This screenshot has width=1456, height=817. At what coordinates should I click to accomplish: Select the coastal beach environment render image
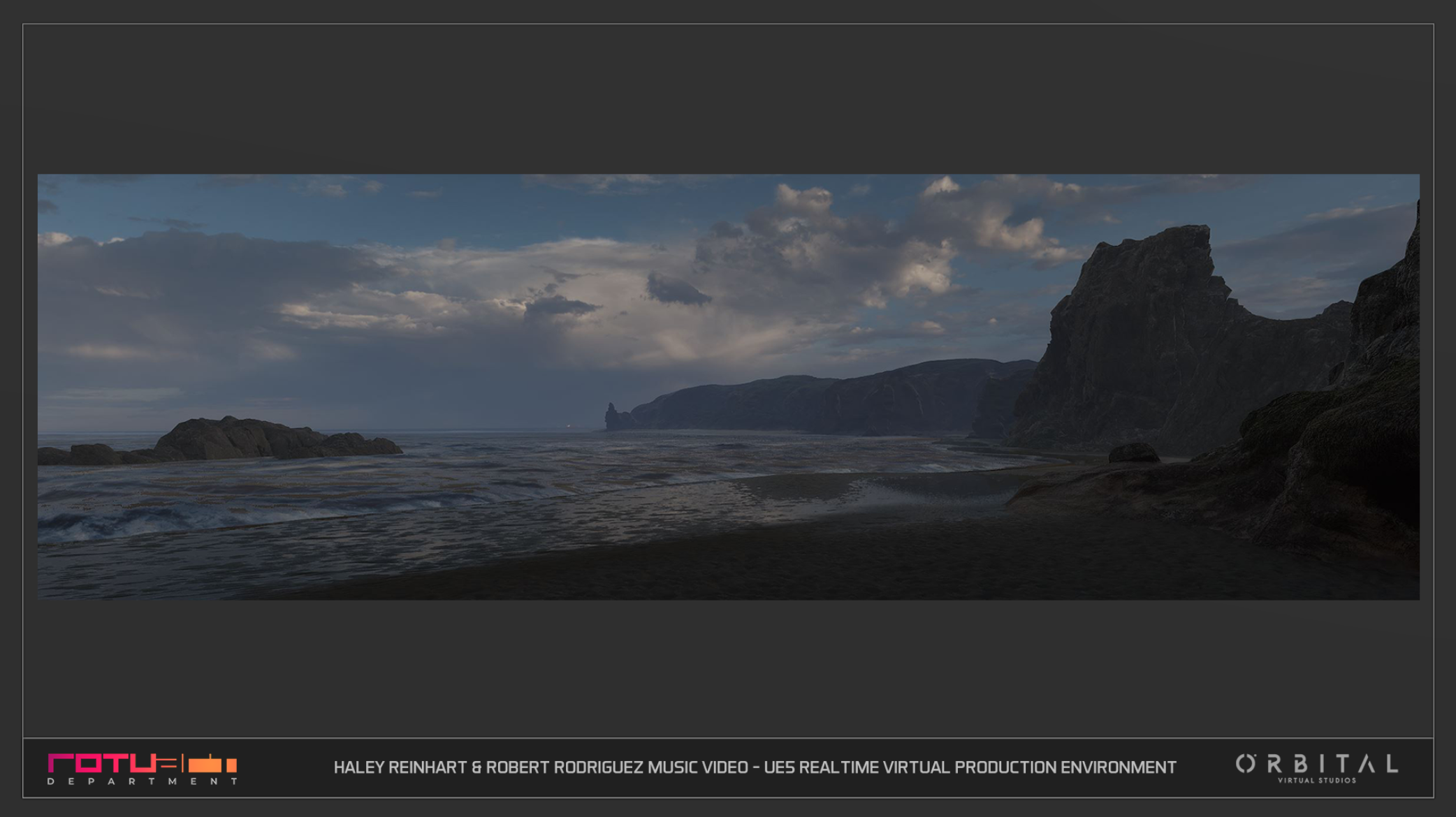[728, 387]
